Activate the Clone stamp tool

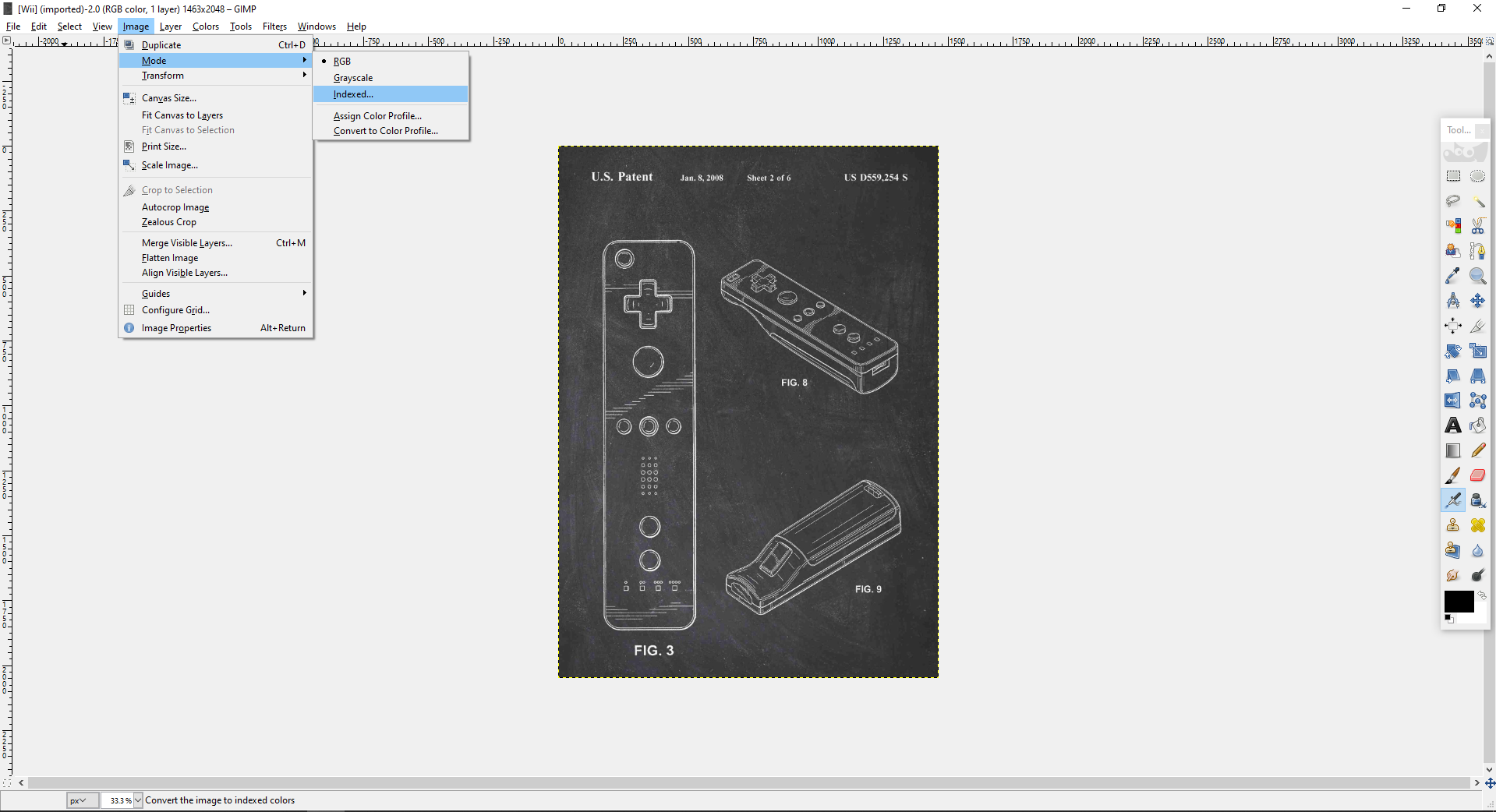tap(1452, 524)
